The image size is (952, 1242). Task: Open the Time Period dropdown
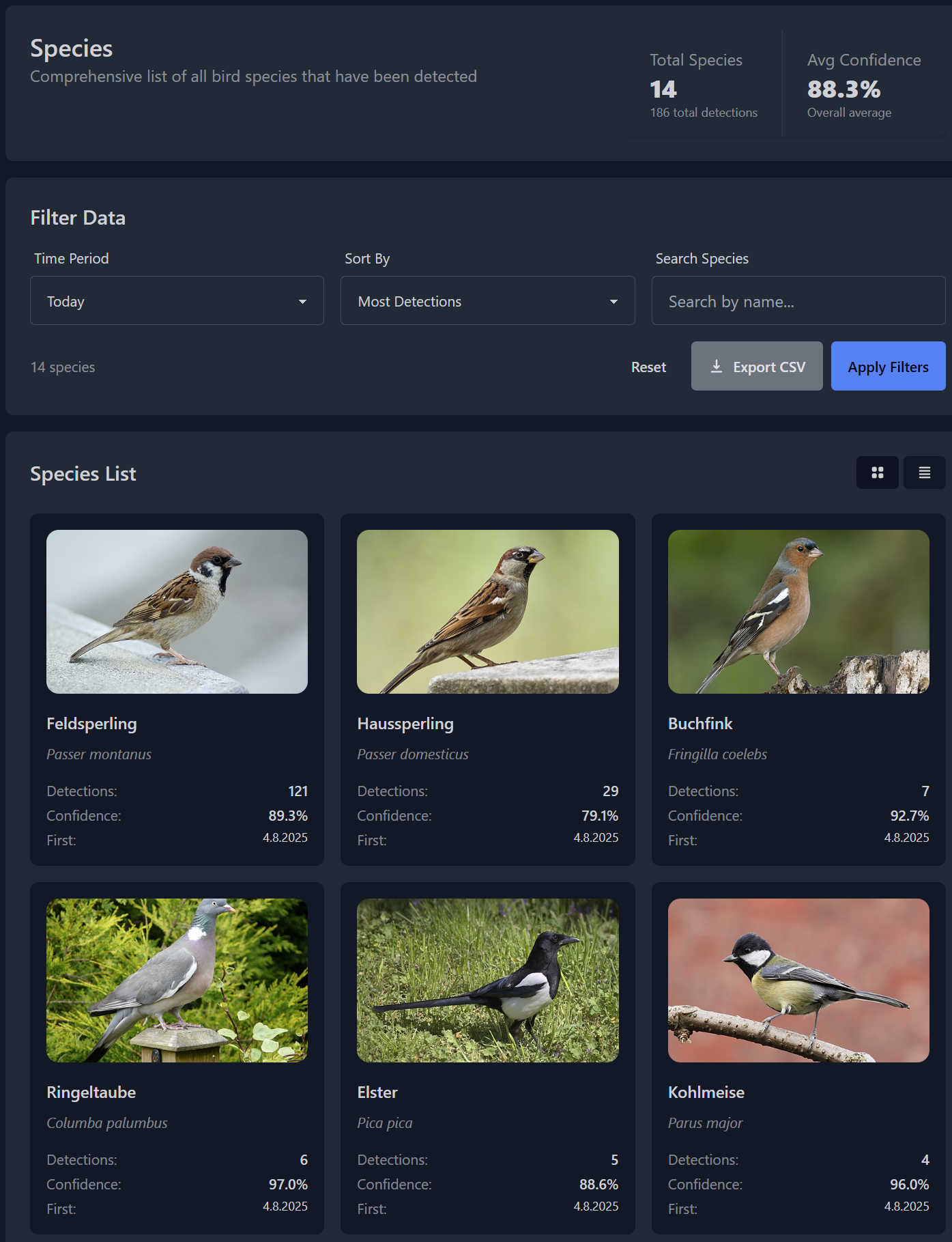coord(176,301)
